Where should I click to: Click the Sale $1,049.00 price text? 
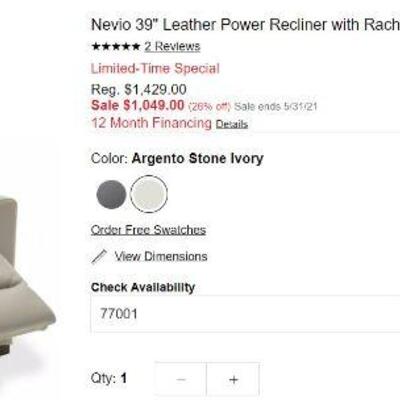pos(138,106)
